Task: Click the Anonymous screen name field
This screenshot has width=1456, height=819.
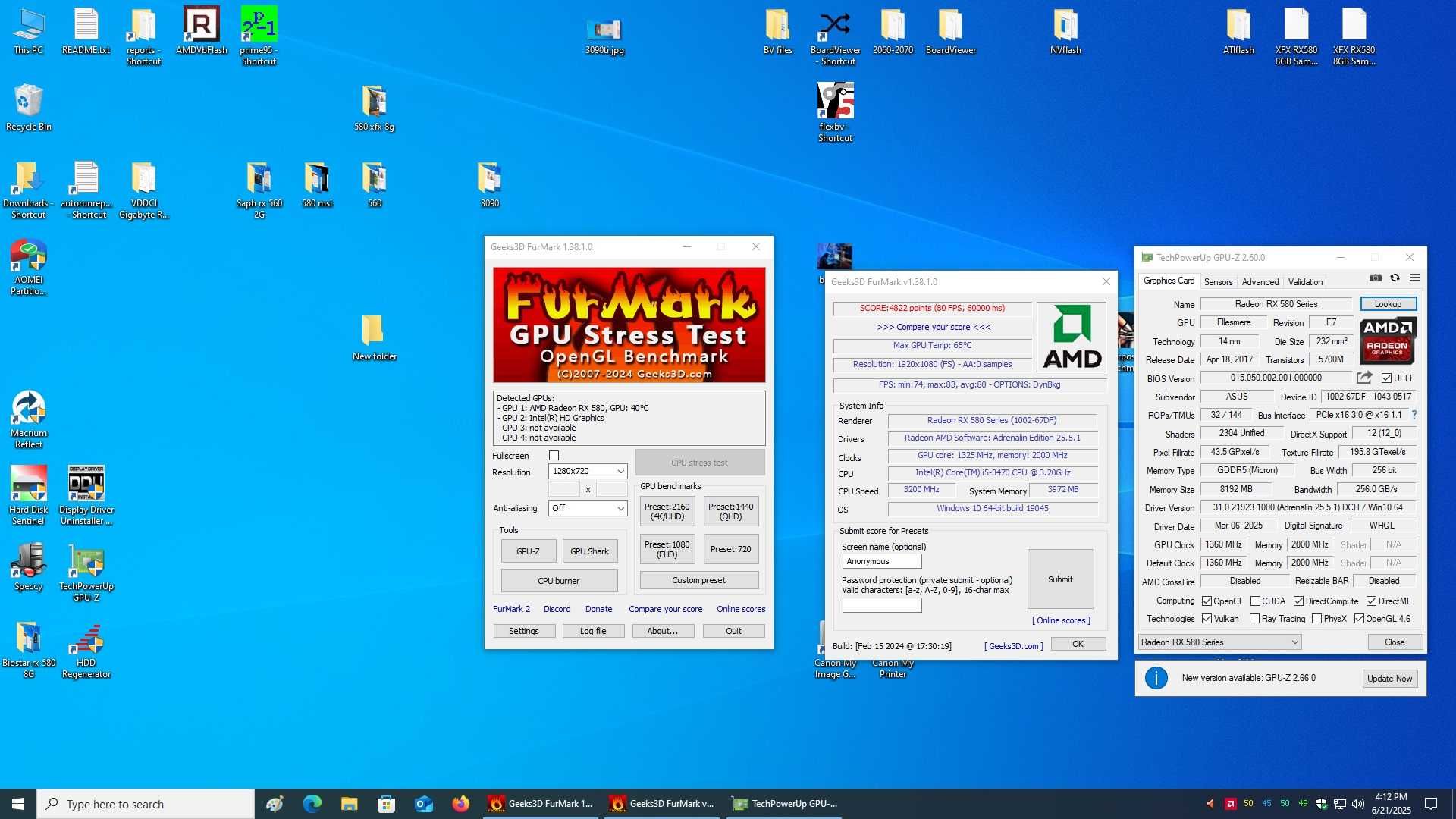Action: pyautogui.click(x=882, y=562)
